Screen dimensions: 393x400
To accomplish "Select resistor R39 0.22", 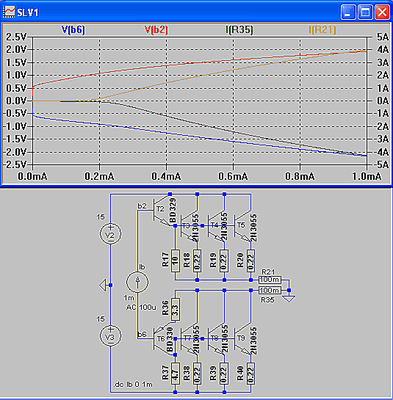I will (224, 373).
